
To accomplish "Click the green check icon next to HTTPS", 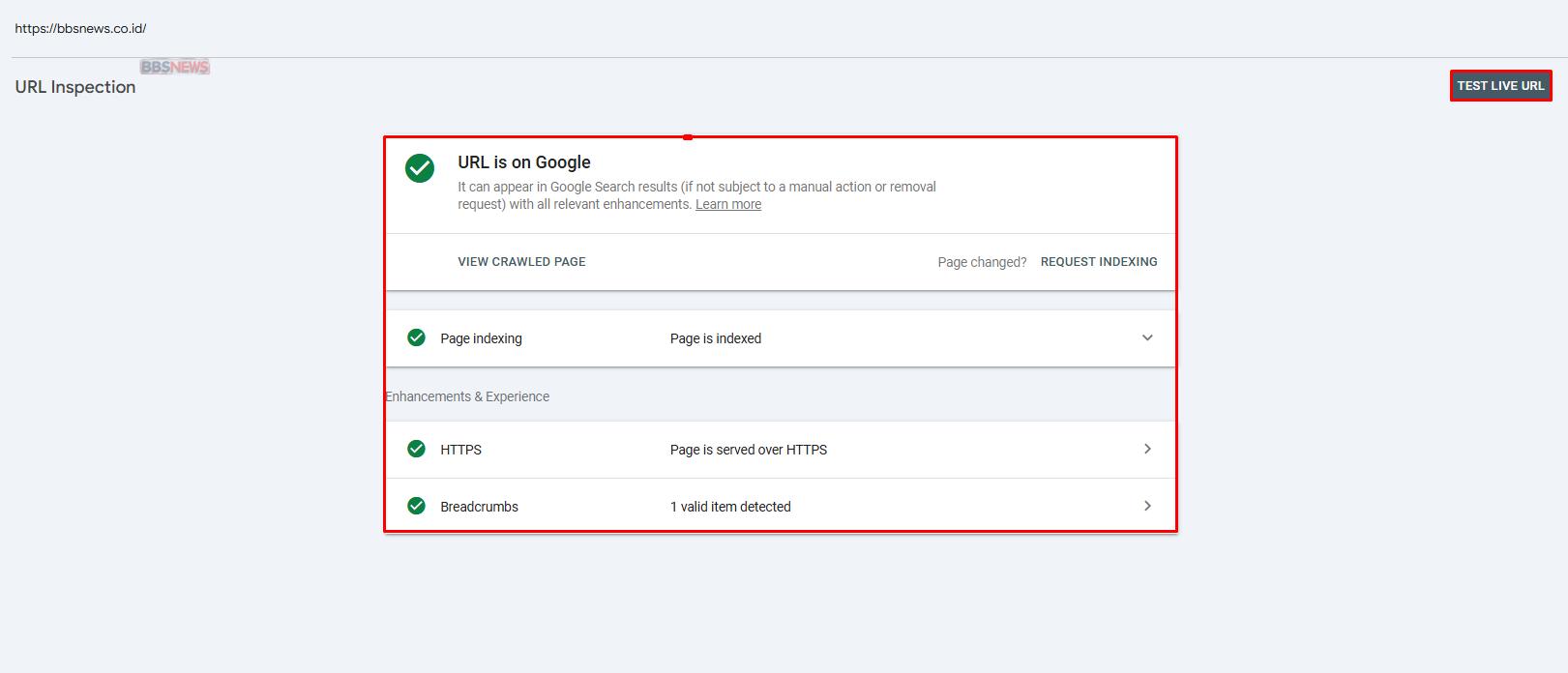I will [416, 449].
